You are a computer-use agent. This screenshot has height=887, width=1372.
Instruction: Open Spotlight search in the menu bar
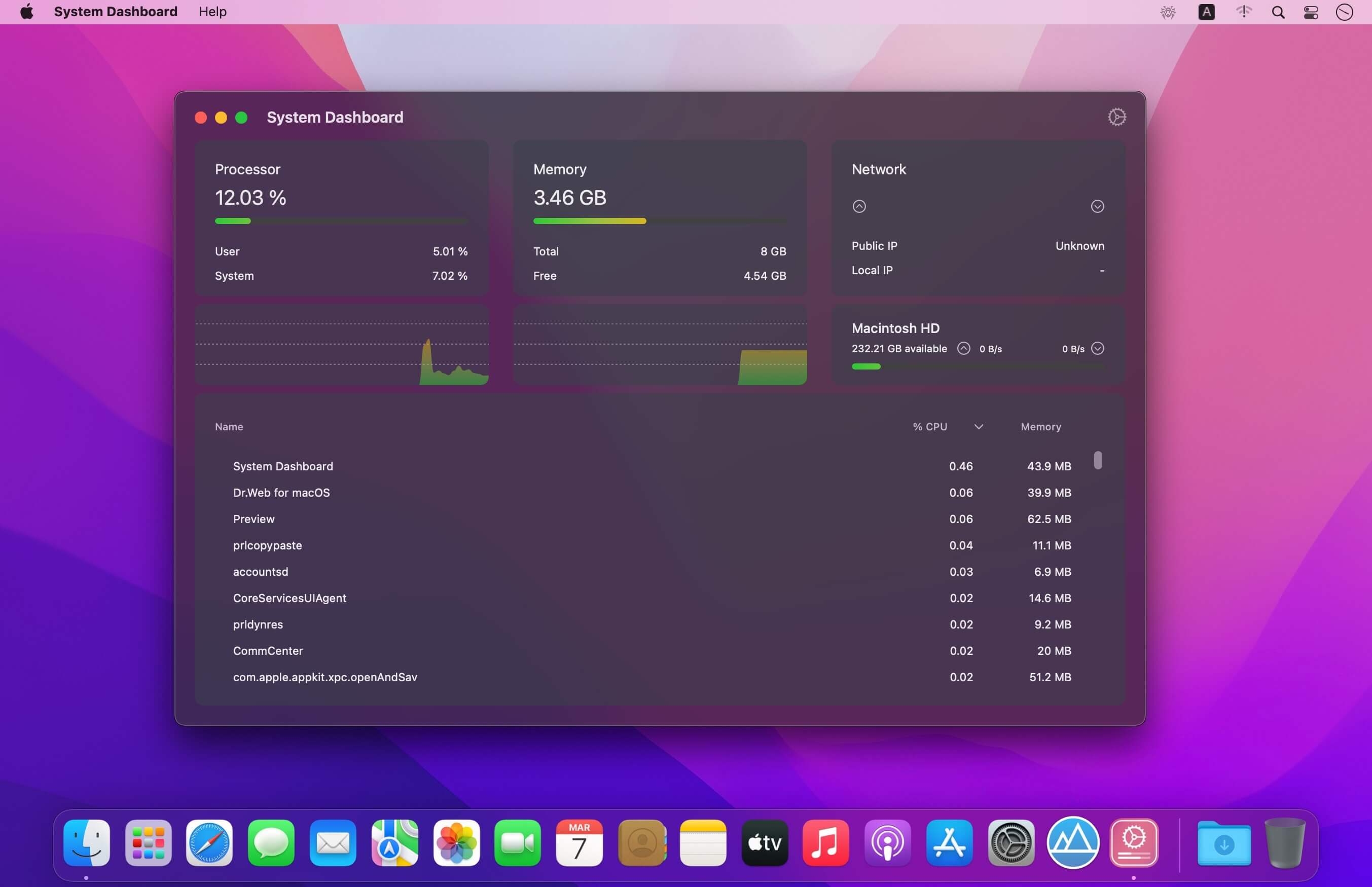[x=1278, y=12]
